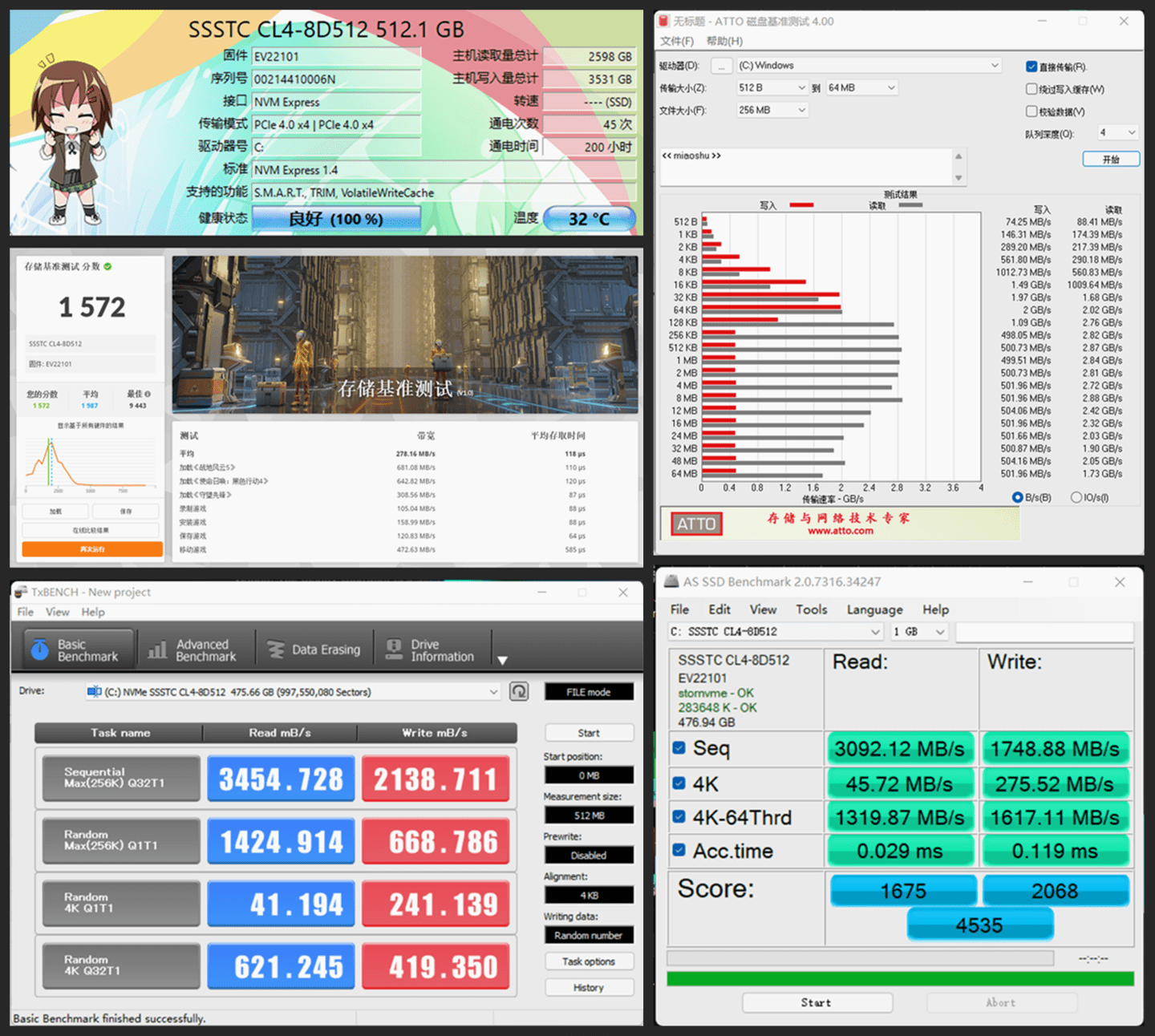Viewport: 1155px width, 1036px height.
Task: Open ATTO 512 B transfer size dropdown
Action: (772, 87)
